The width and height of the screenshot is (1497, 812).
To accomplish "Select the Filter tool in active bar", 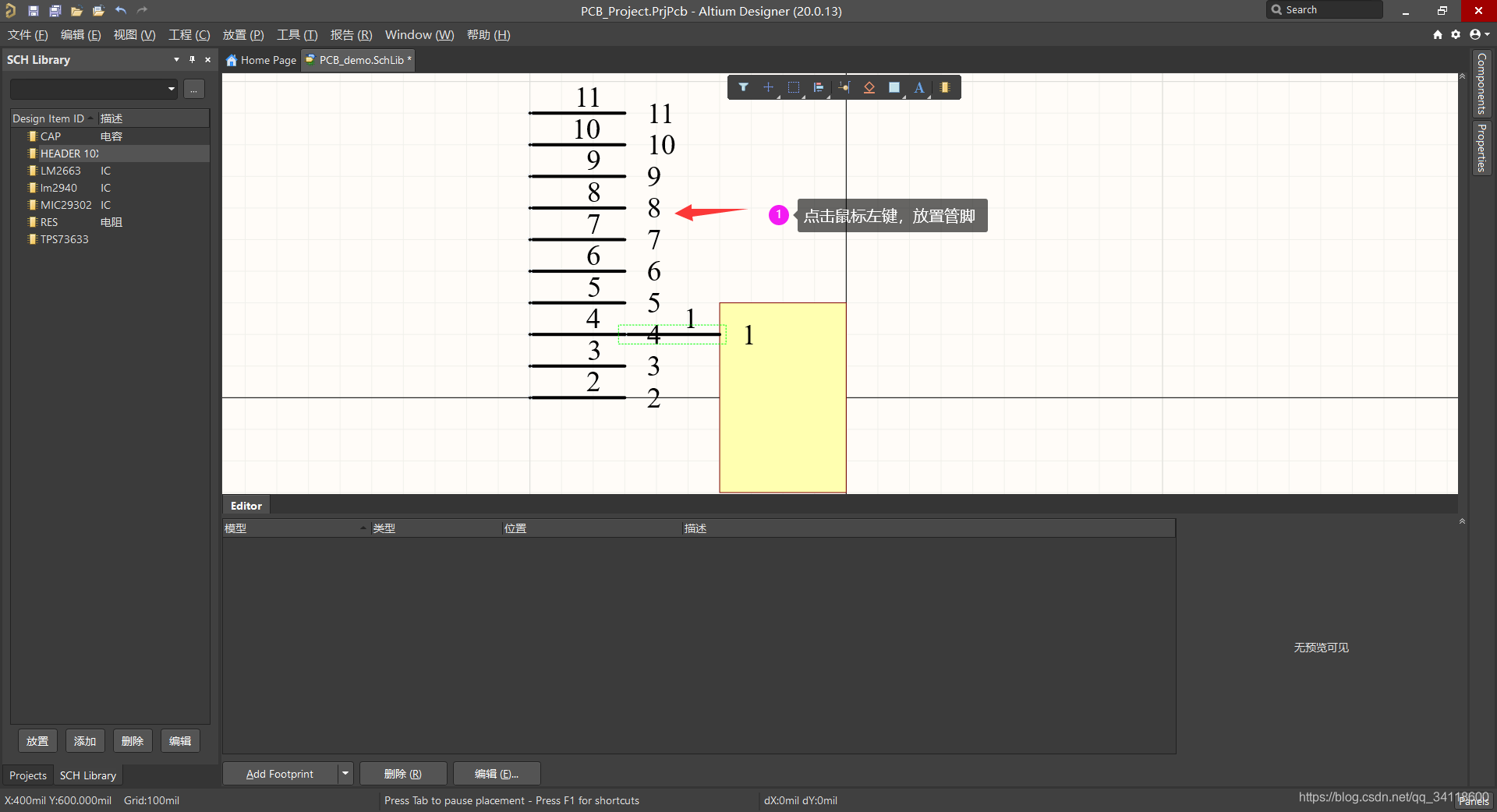I will point(744,87).
